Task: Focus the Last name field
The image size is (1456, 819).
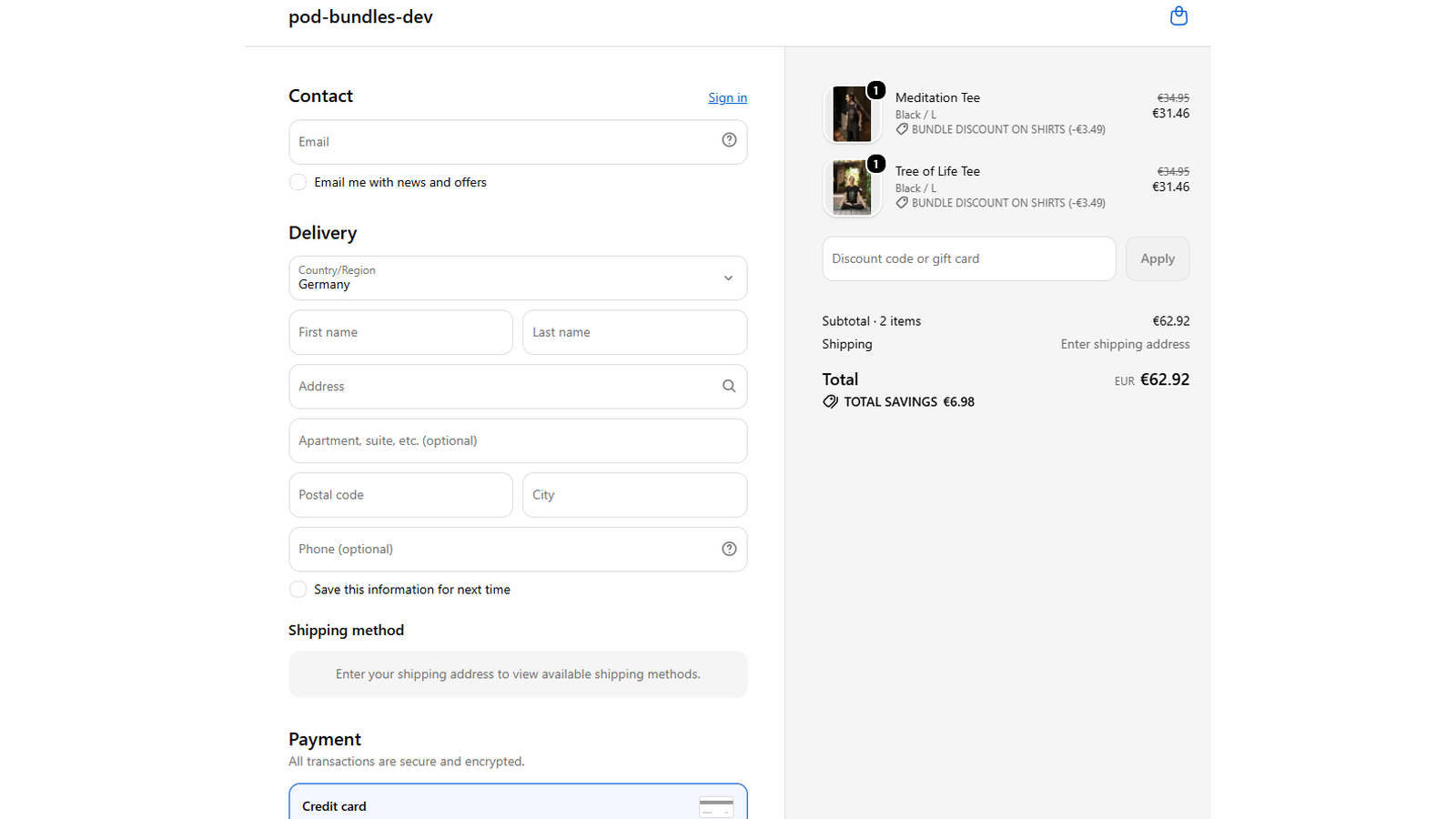Action: click(x=634, y=332)
